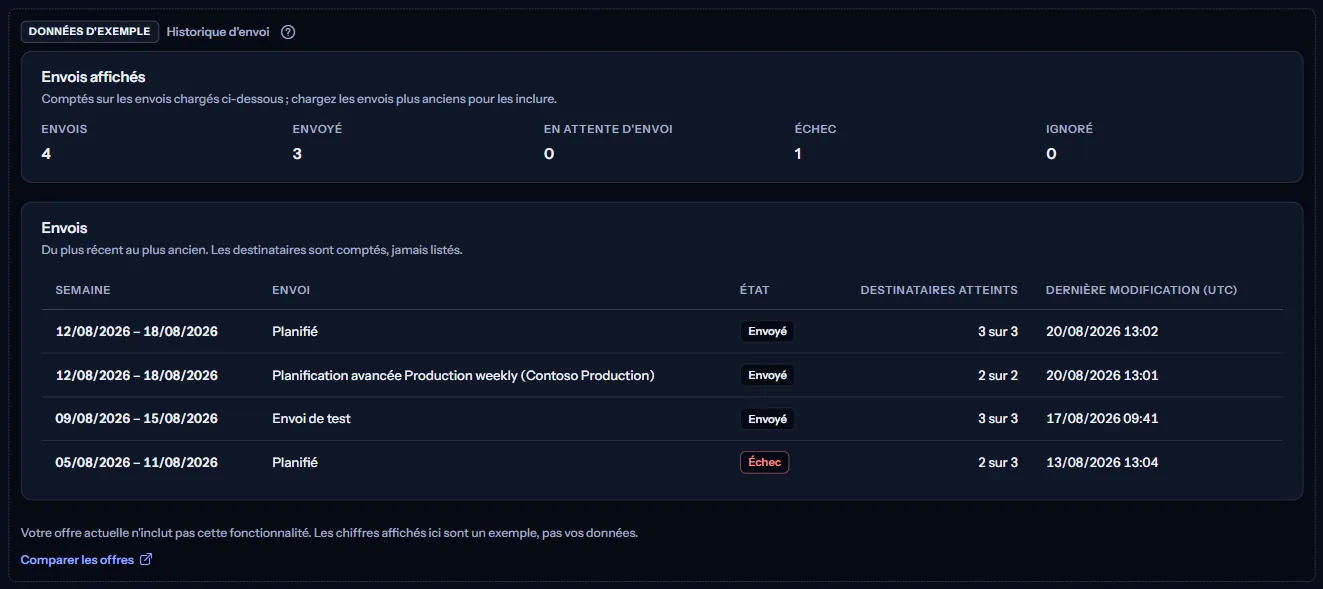Click the help icon beside Historique d'envoi
Screen dimensions: 1323x589
(288, 32)
